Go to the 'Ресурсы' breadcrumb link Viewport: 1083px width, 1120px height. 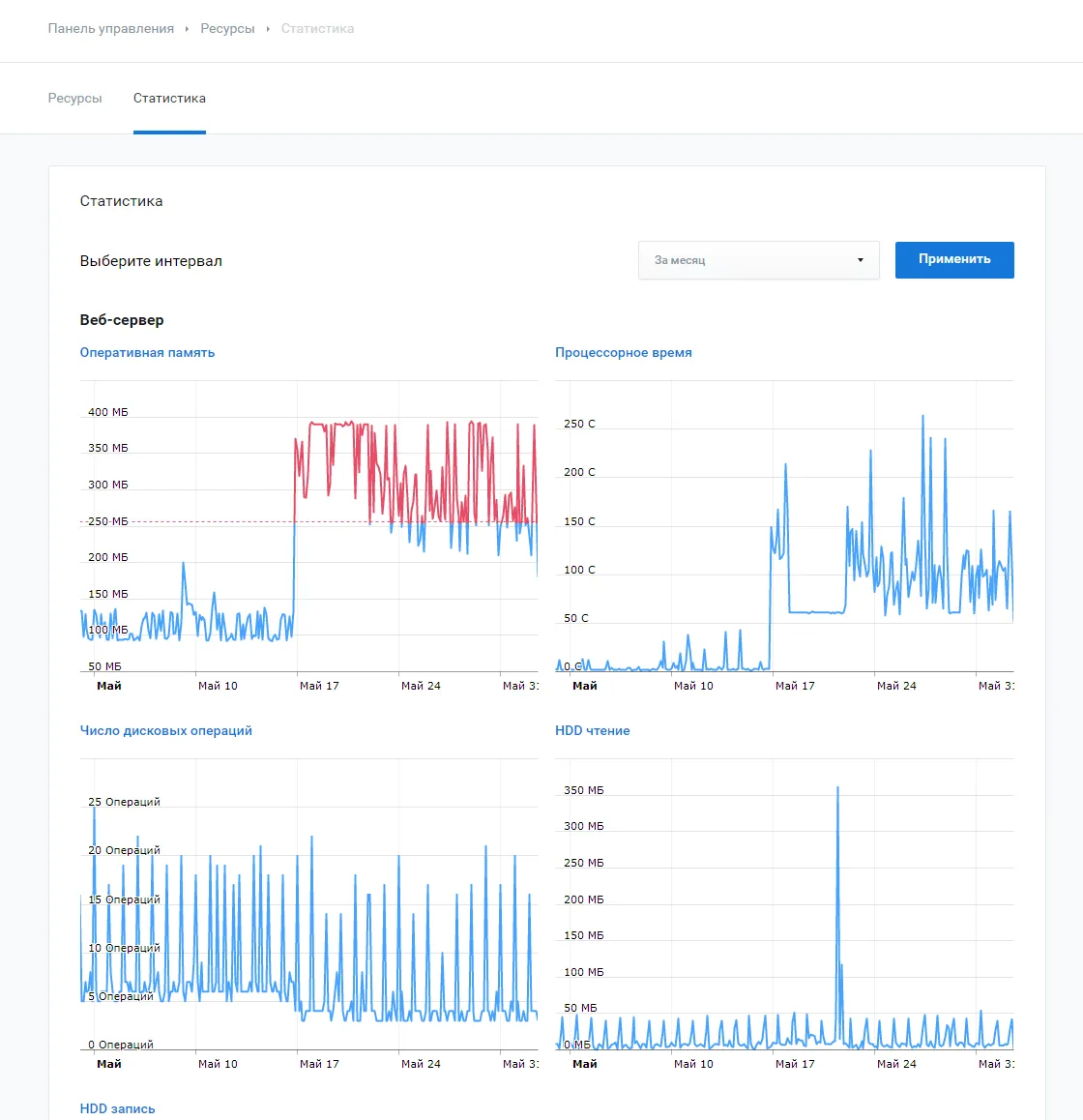click(227, 29)
